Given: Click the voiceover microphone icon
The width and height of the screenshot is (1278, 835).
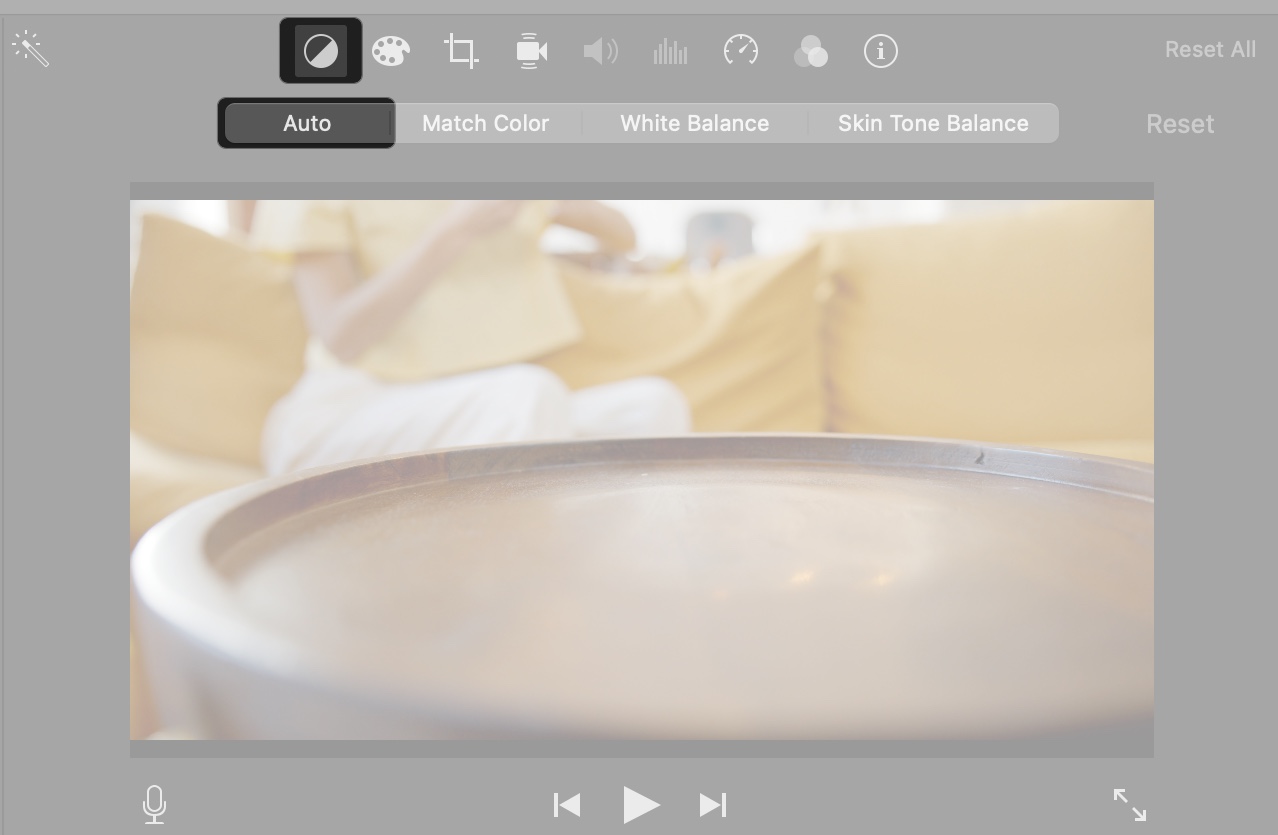Looking at the screenshot, I should pos(154,804).
